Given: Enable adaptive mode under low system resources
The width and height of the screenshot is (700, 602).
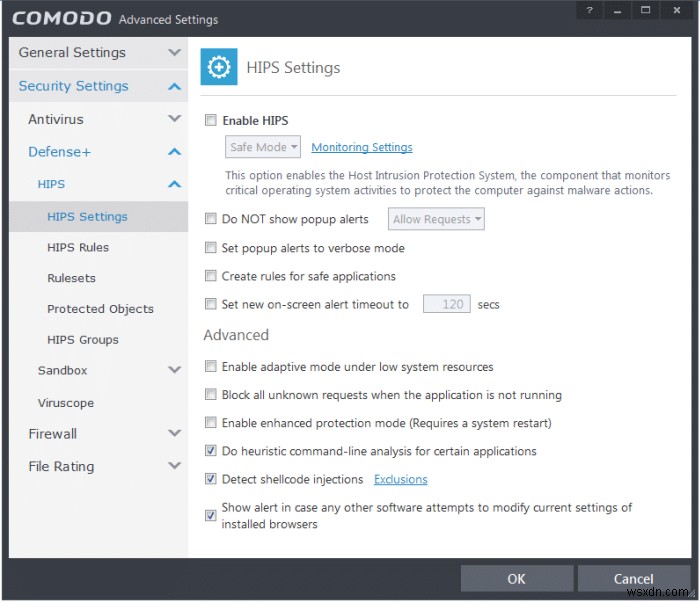Looking at the screenshot, I should [211, 366].
